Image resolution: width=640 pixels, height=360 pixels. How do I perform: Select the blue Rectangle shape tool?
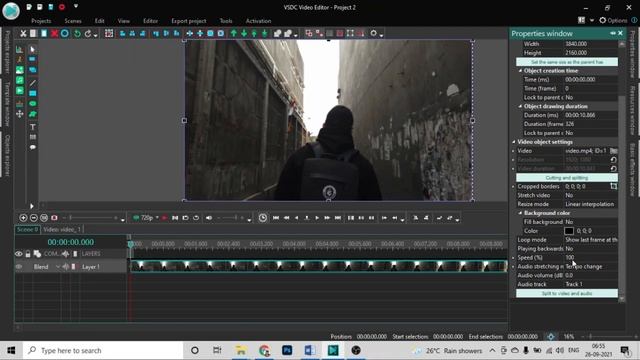pos(33,93)
